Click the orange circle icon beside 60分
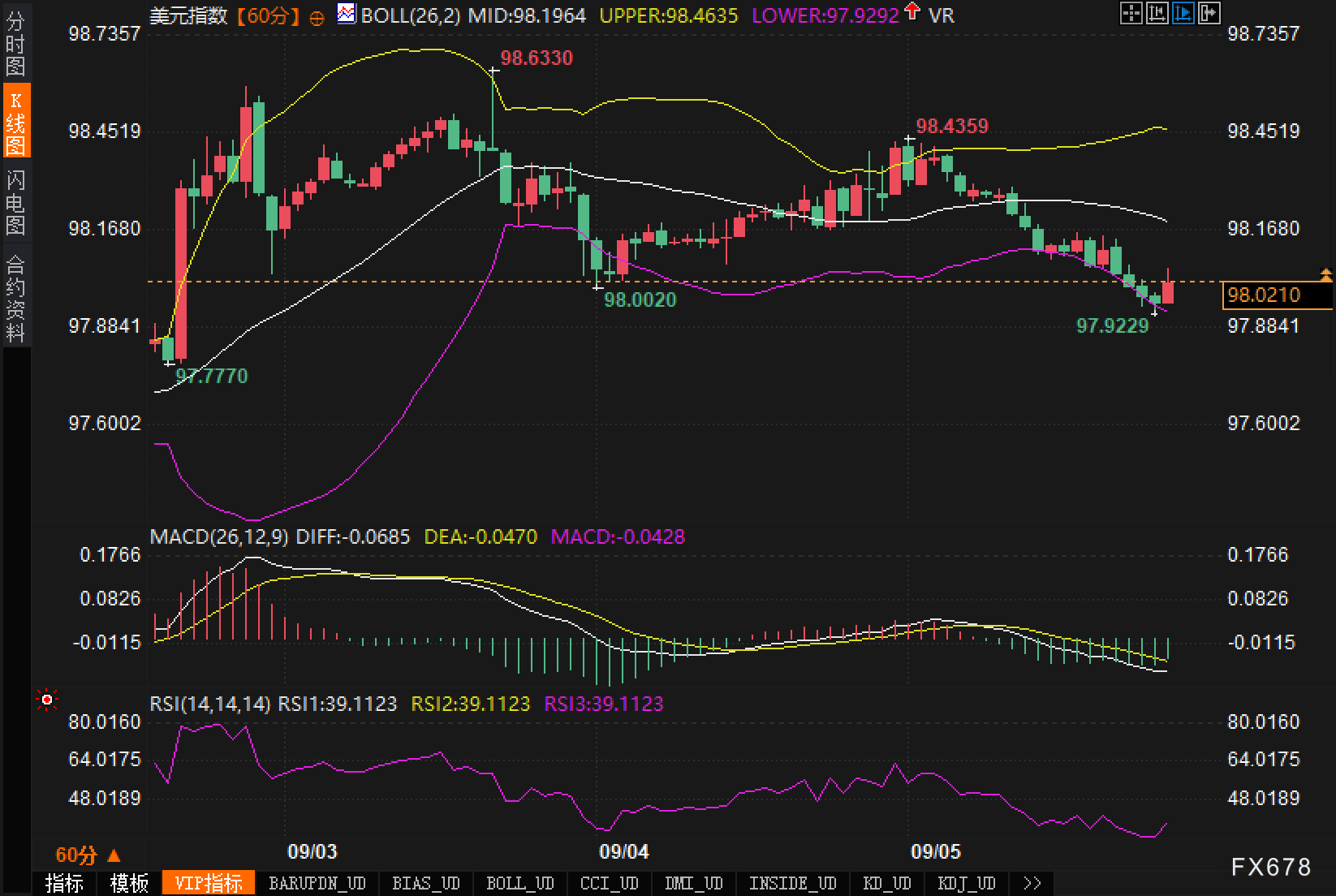 click(317, 17)
